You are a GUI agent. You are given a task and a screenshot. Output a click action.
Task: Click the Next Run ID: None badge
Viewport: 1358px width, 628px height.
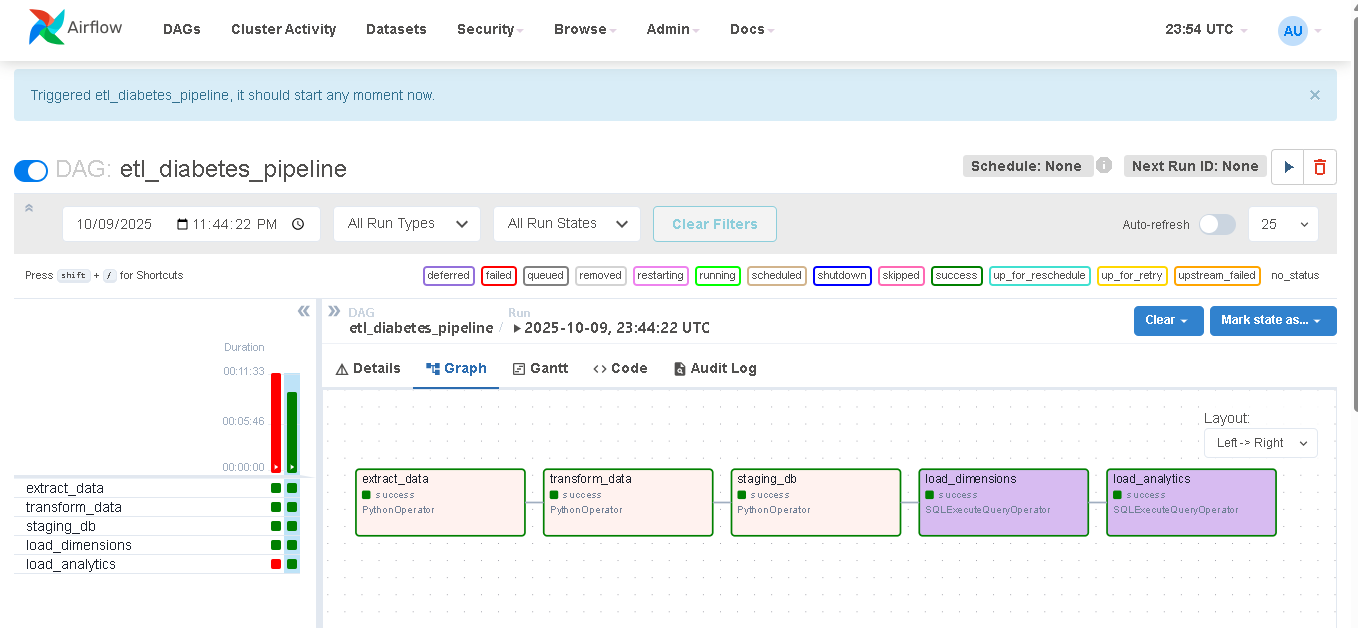tap(1195, 166)
